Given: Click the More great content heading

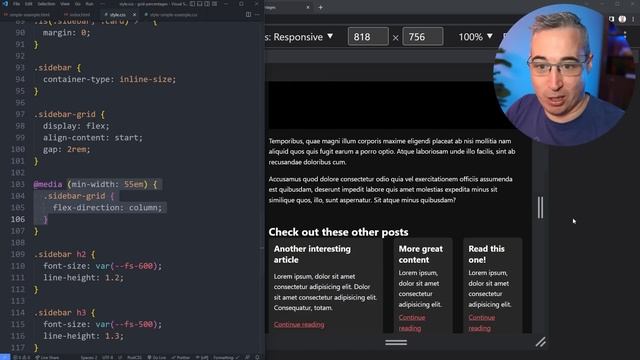Looking at the screenshot, I should [x=420, y=254].
